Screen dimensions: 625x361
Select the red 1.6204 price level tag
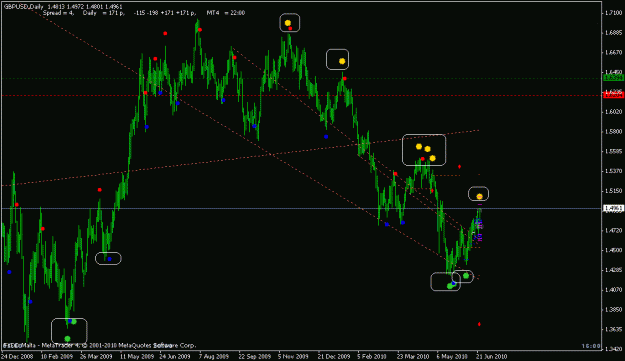(x=613, y=95)
